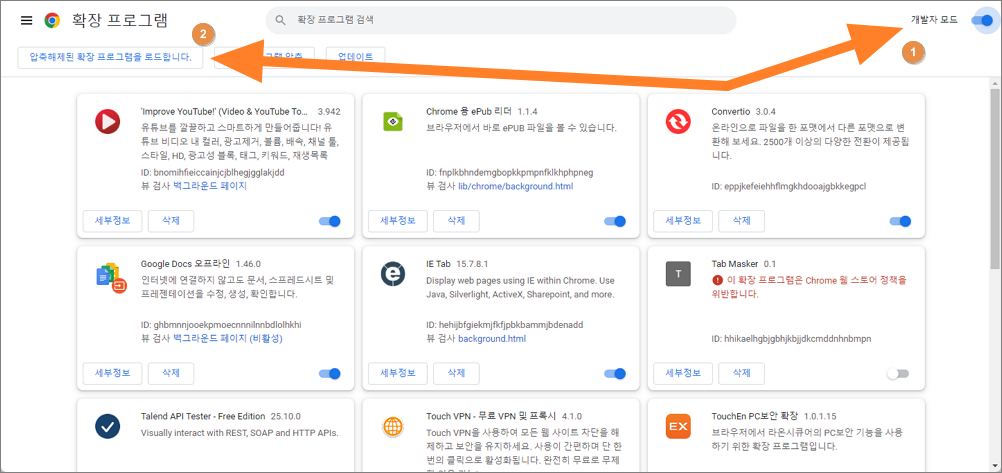Click the search magnifier icon
This screenshot has height=473, width=1002.
click(280, 20)
